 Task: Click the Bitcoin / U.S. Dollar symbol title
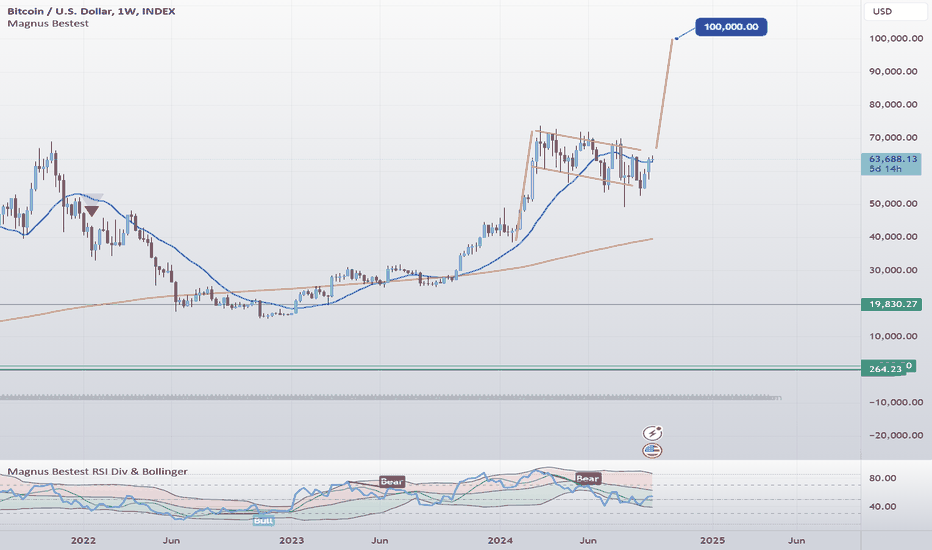pos(92,11)
